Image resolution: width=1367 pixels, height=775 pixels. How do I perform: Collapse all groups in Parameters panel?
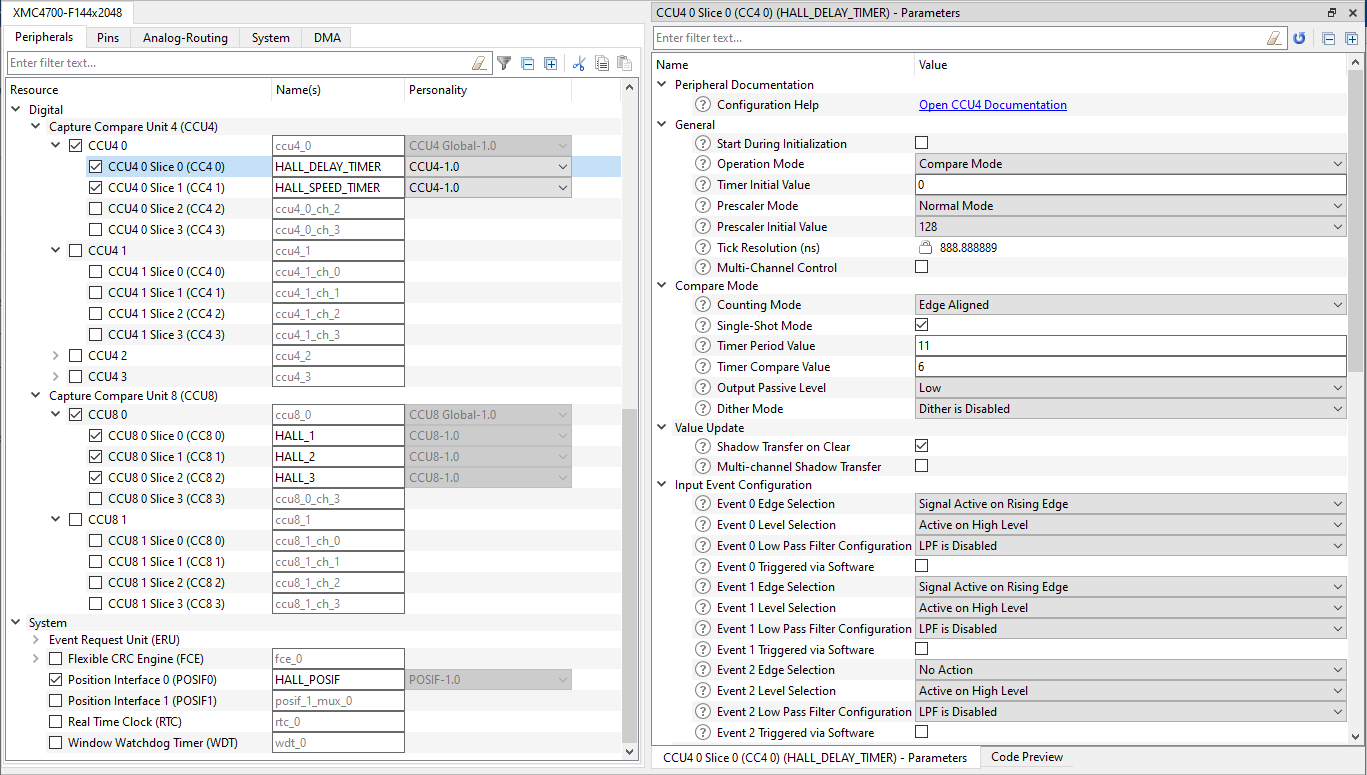pos(1329,38)
